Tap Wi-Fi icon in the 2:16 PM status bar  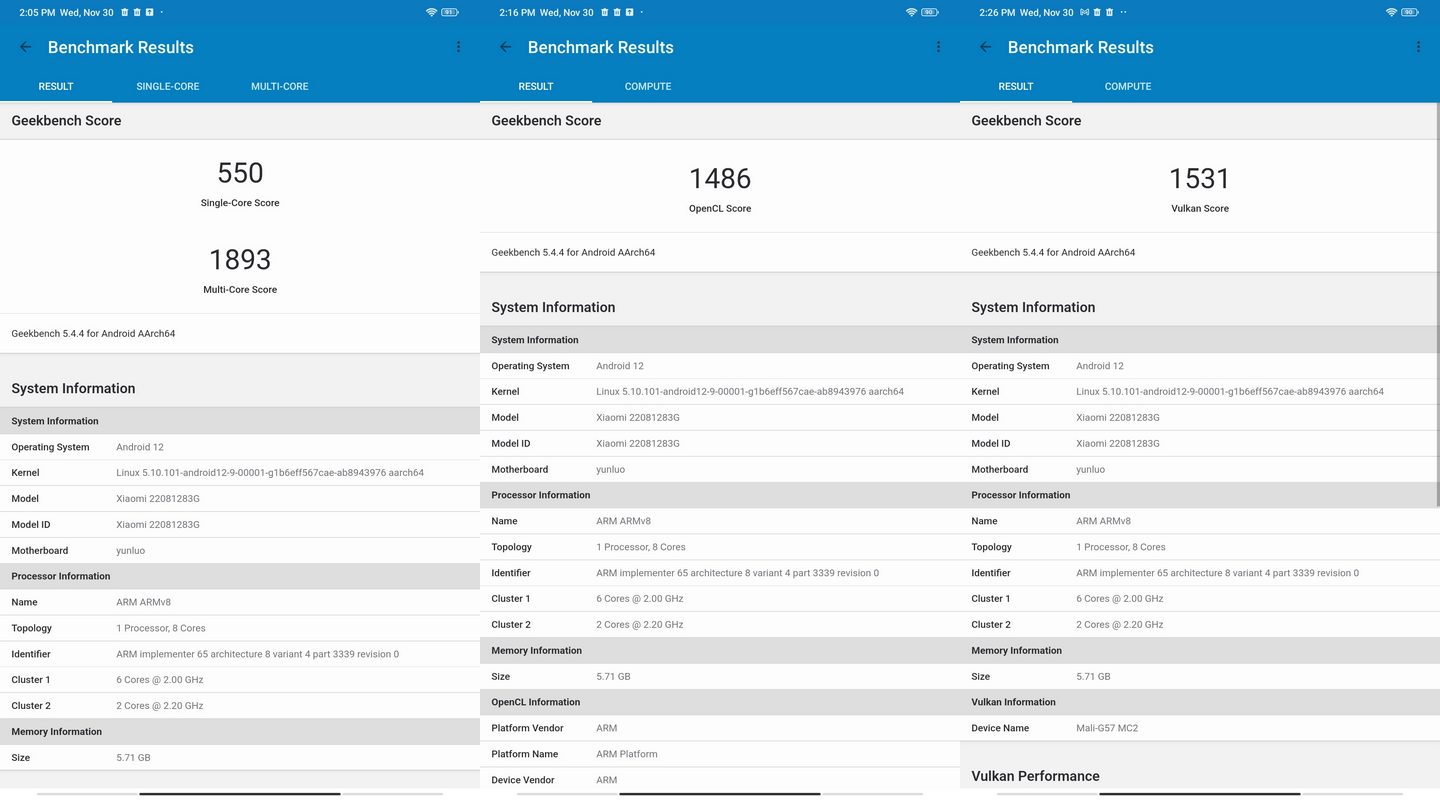coord(911,12)
